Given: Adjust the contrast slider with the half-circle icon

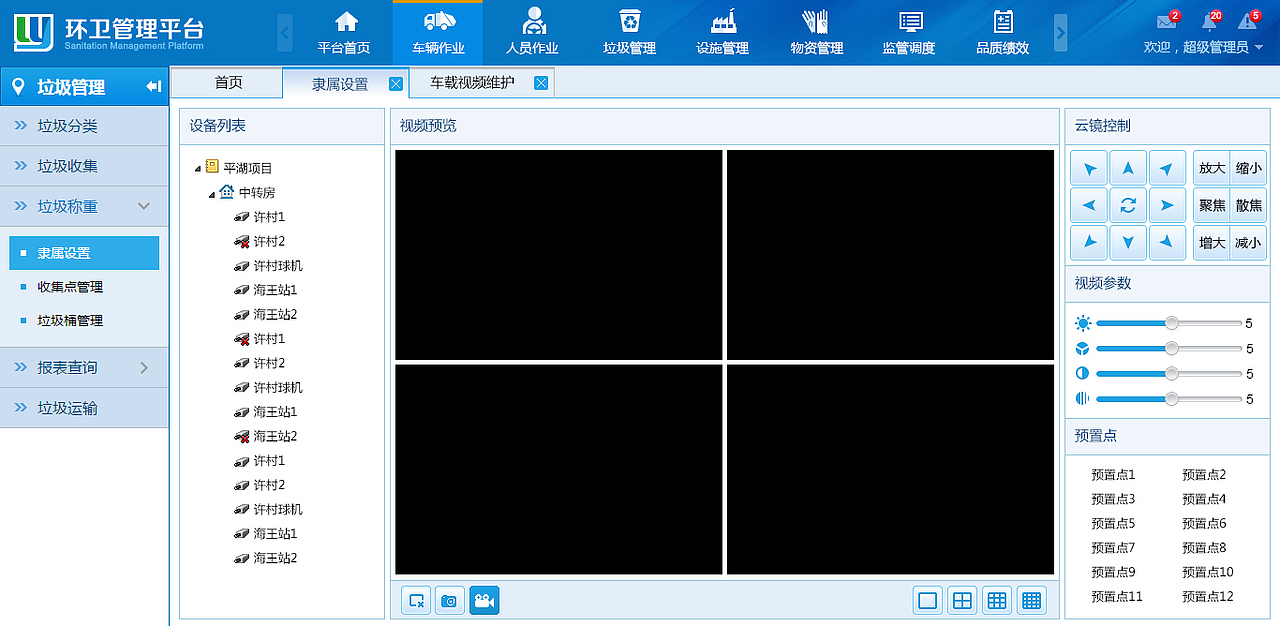Looking at the screenshot, I should (x=1171, y=373).
